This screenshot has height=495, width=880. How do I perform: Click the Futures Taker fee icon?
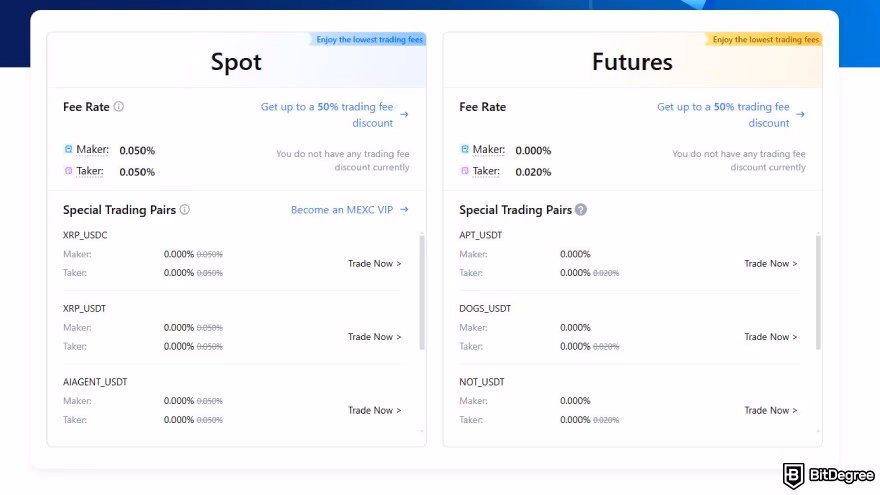465,171
